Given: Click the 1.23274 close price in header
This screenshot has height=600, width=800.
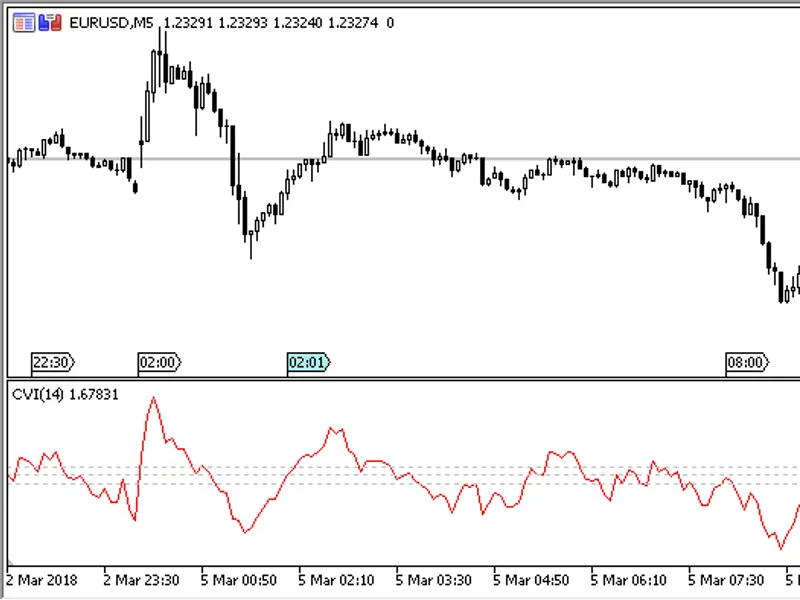Looking at the screenshot, I should (x=353, y=23).
